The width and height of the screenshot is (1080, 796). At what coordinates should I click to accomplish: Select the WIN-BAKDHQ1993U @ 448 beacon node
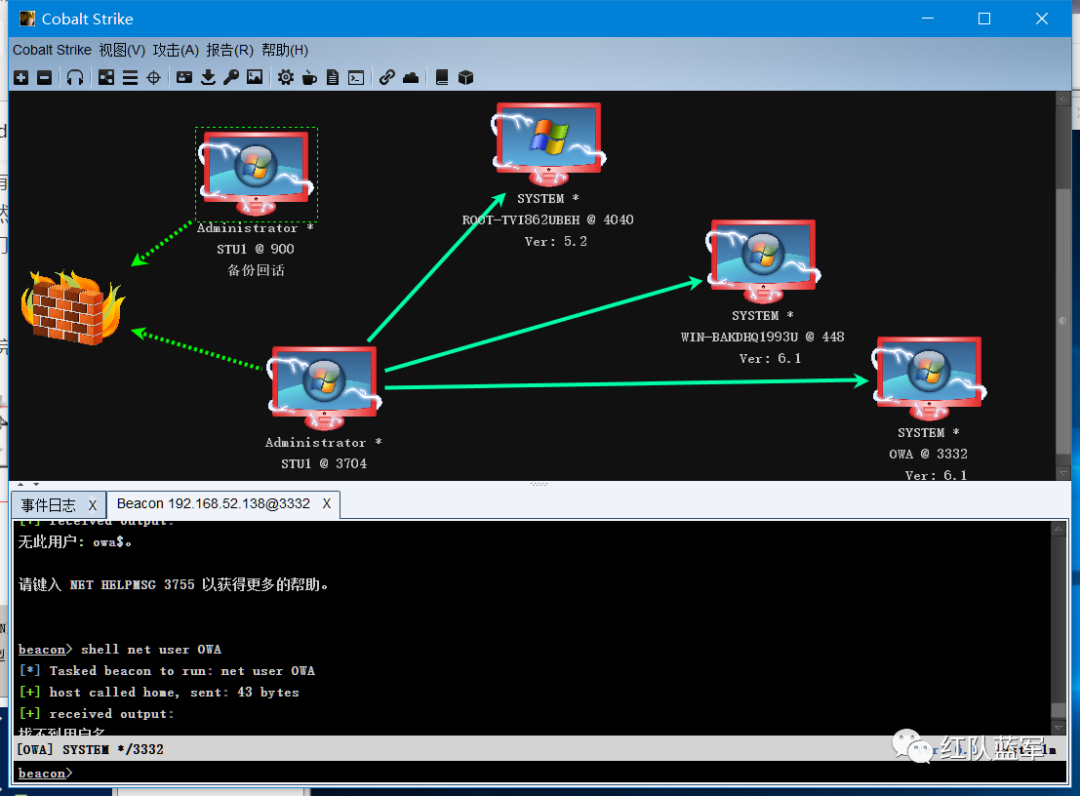762,262
